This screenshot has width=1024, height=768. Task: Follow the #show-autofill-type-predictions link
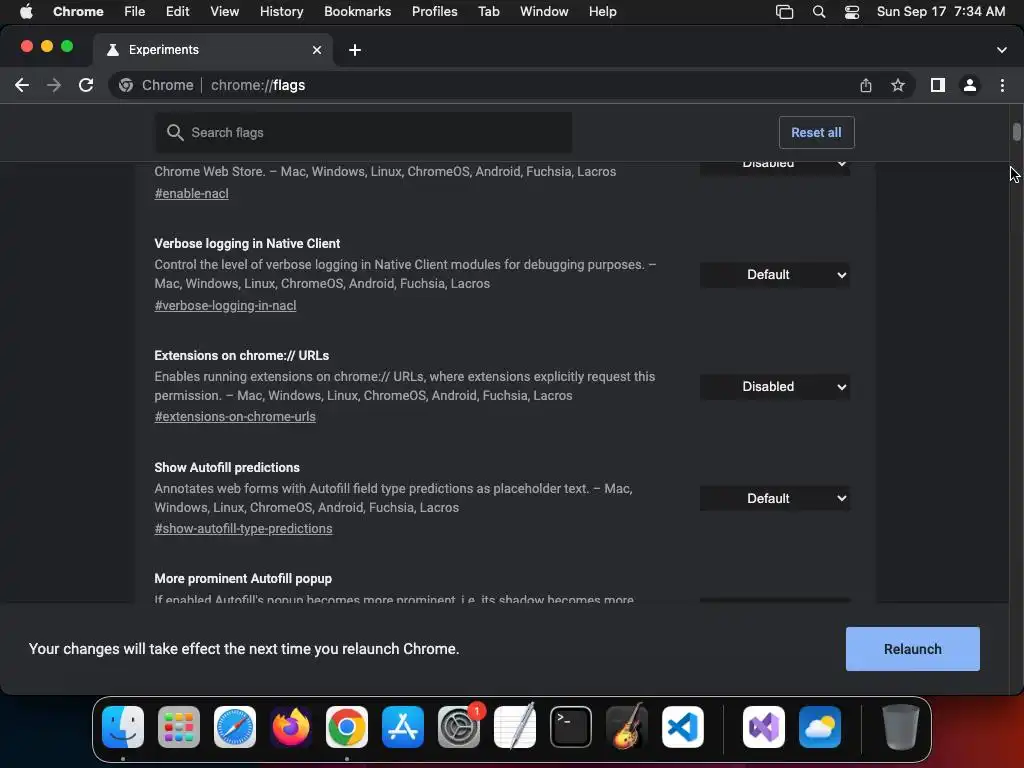243,528
